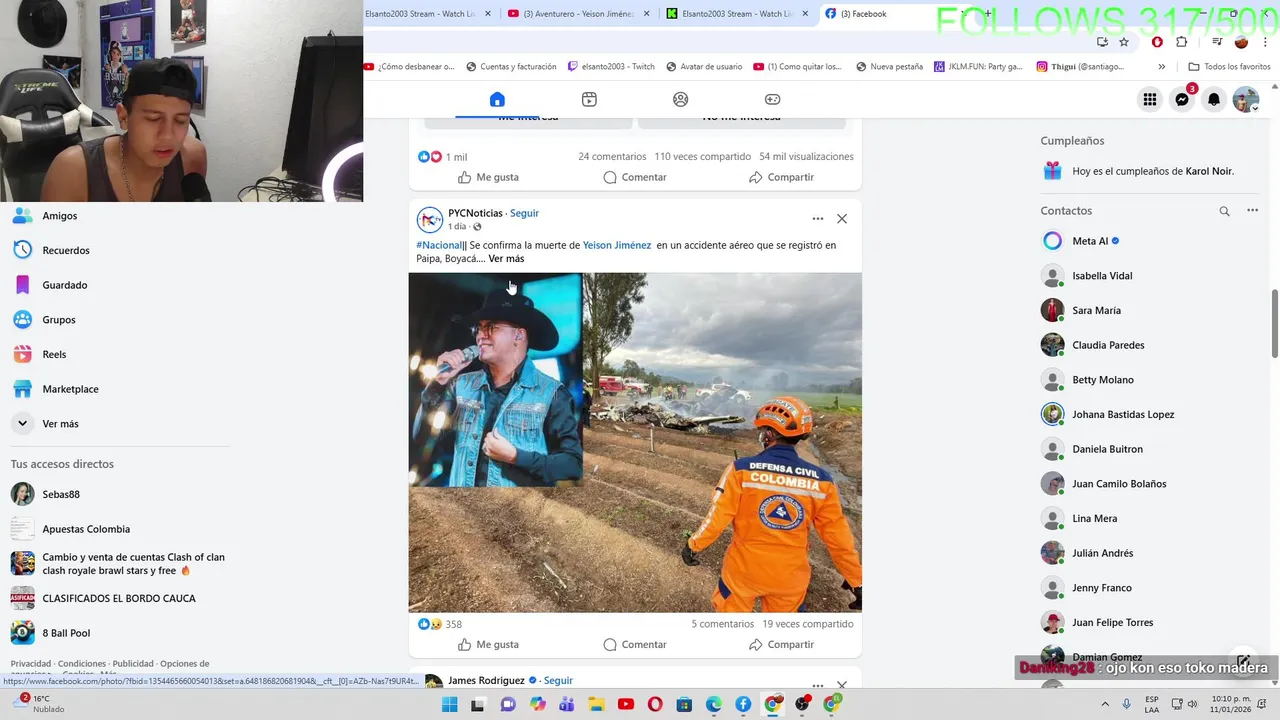Open the account profile picture menu
Image resolution: width=1280 pixels, height=720 pixels.
click(1246, 99)
